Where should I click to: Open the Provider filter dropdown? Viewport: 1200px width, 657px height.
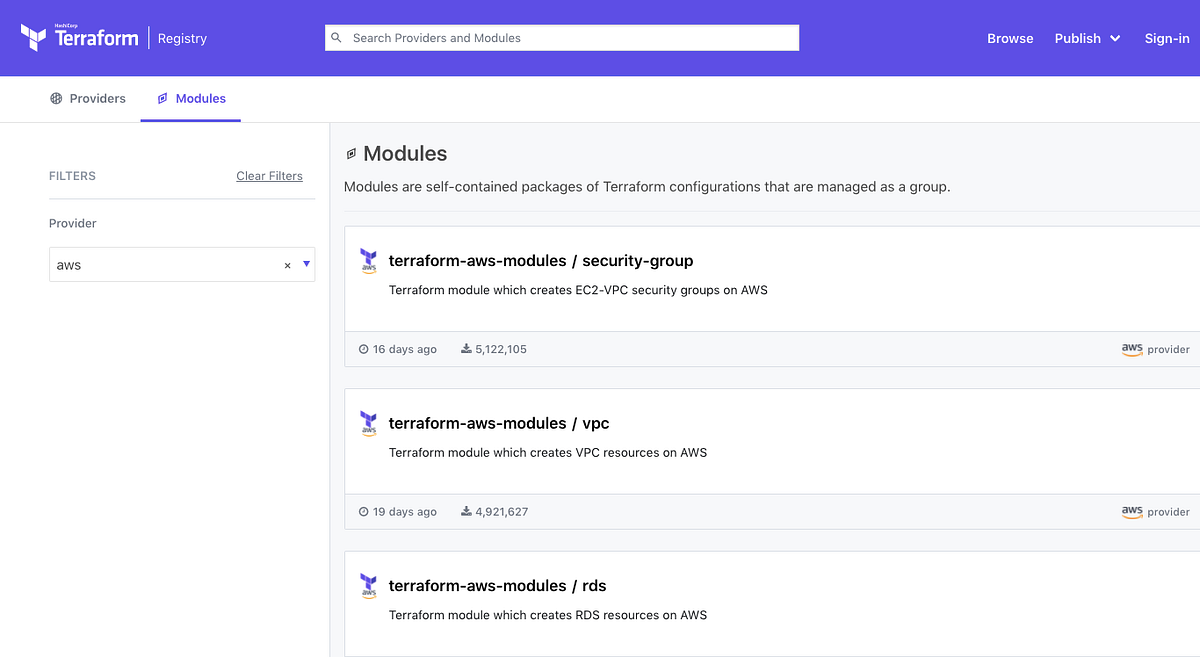click(305, 264)
